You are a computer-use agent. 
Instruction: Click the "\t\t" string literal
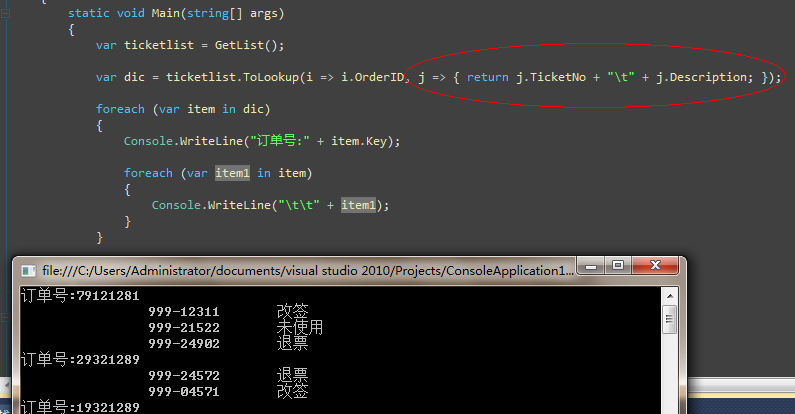[299, 205]
